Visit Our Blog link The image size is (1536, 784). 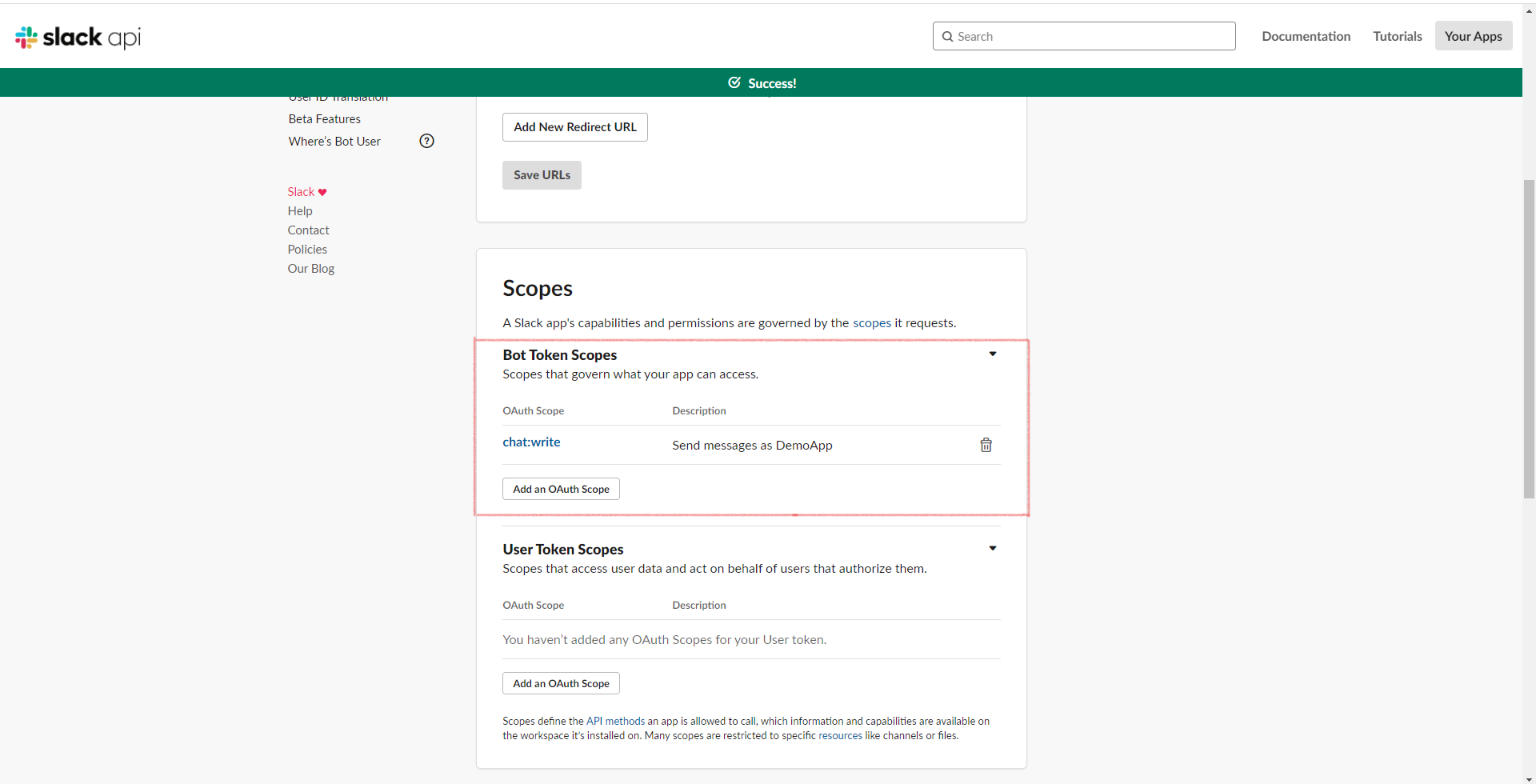tap(311, 269)
